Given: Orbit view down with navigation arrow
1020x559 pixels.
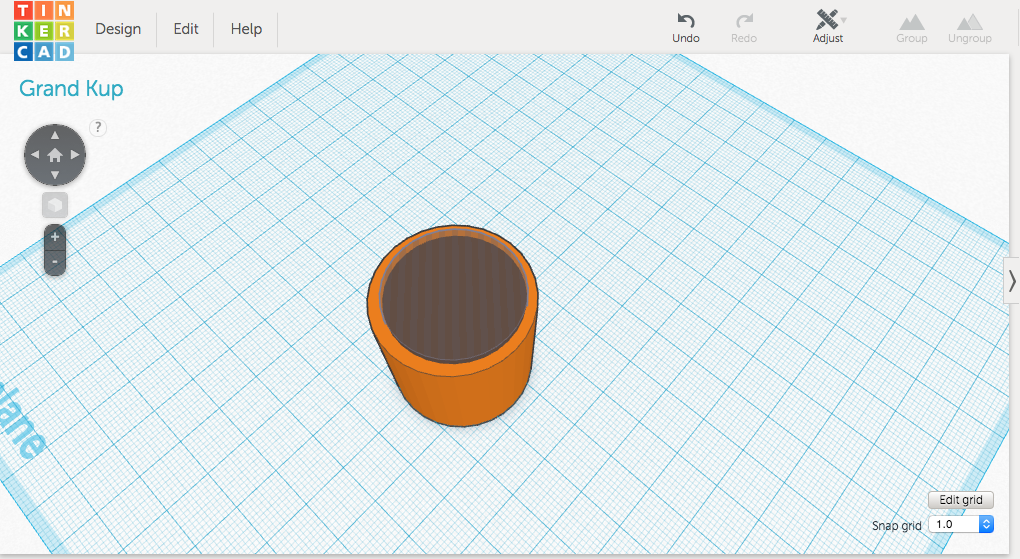Looking at the screenshot, I should [x=55, y=174].
